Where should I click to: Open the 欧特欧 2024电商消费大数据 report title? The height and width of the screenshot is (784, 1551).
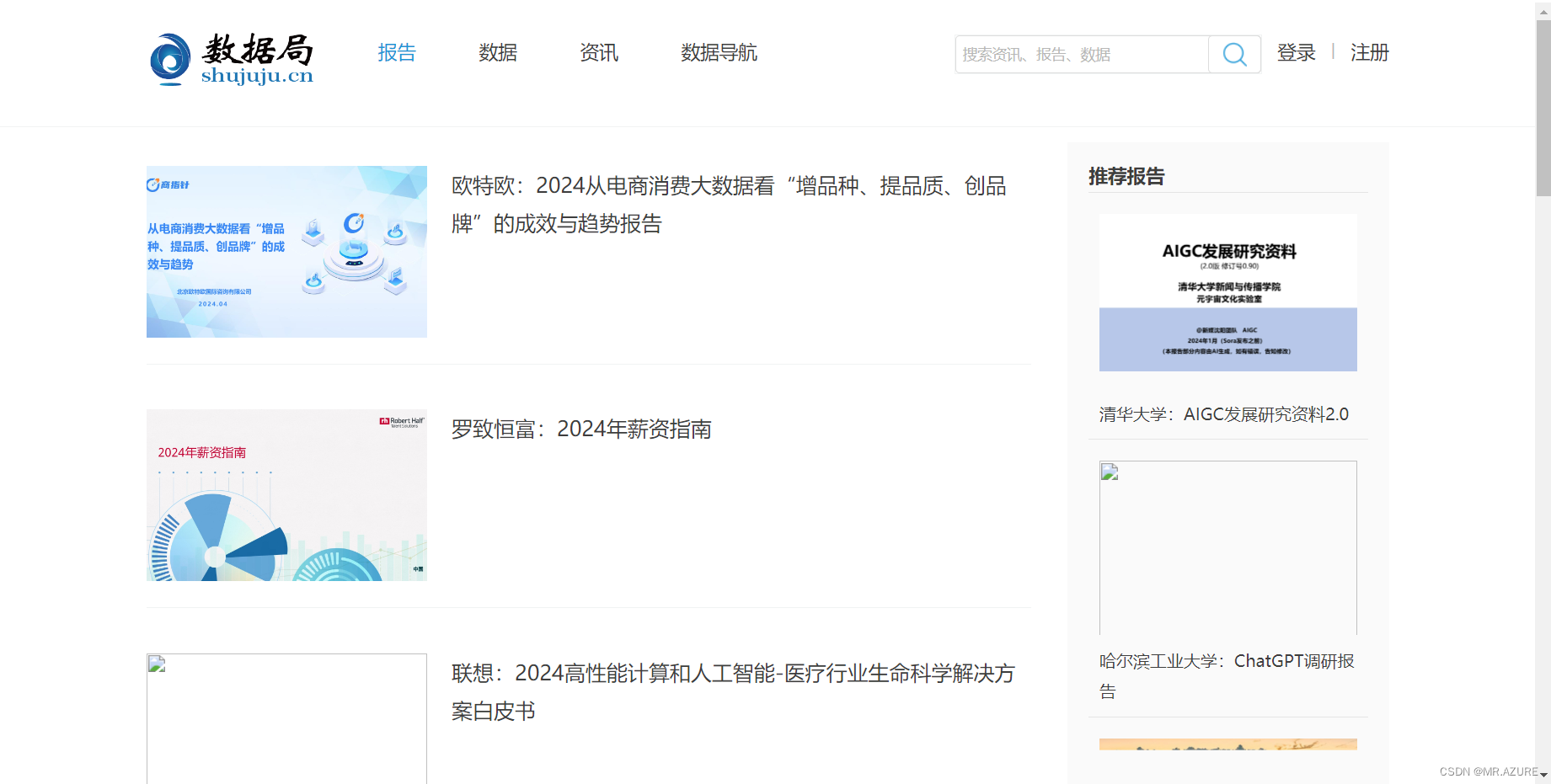[x=730, y=205]
